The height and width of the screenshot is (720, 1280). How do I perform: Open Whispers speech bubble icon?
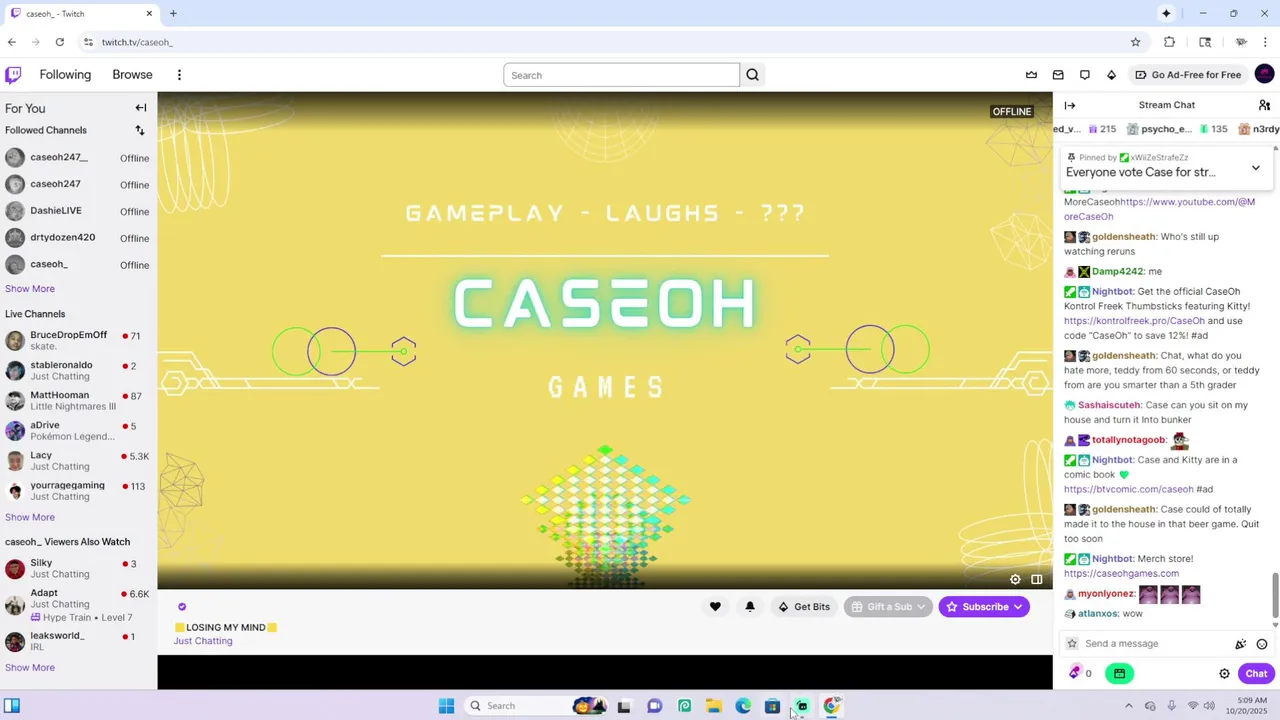coord(1085,75)
